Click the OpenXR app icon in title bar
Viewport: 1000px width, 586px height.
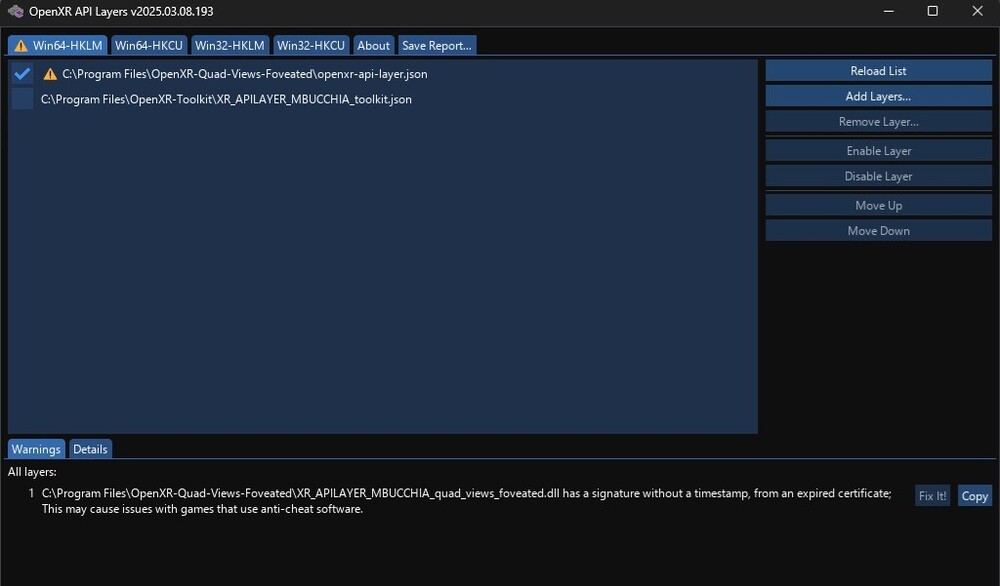point(15,11)
